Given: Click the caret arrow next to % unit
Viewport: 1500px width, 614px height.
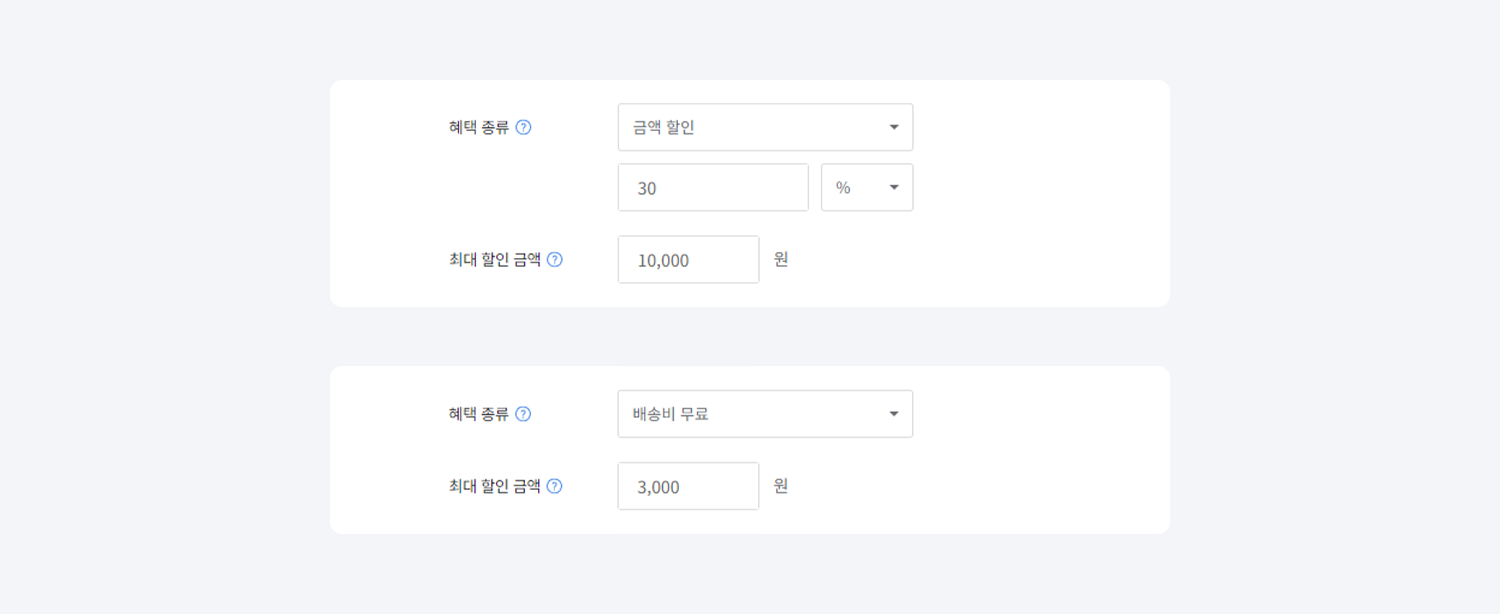Looking at the screenshot, I should click(894, 188).
